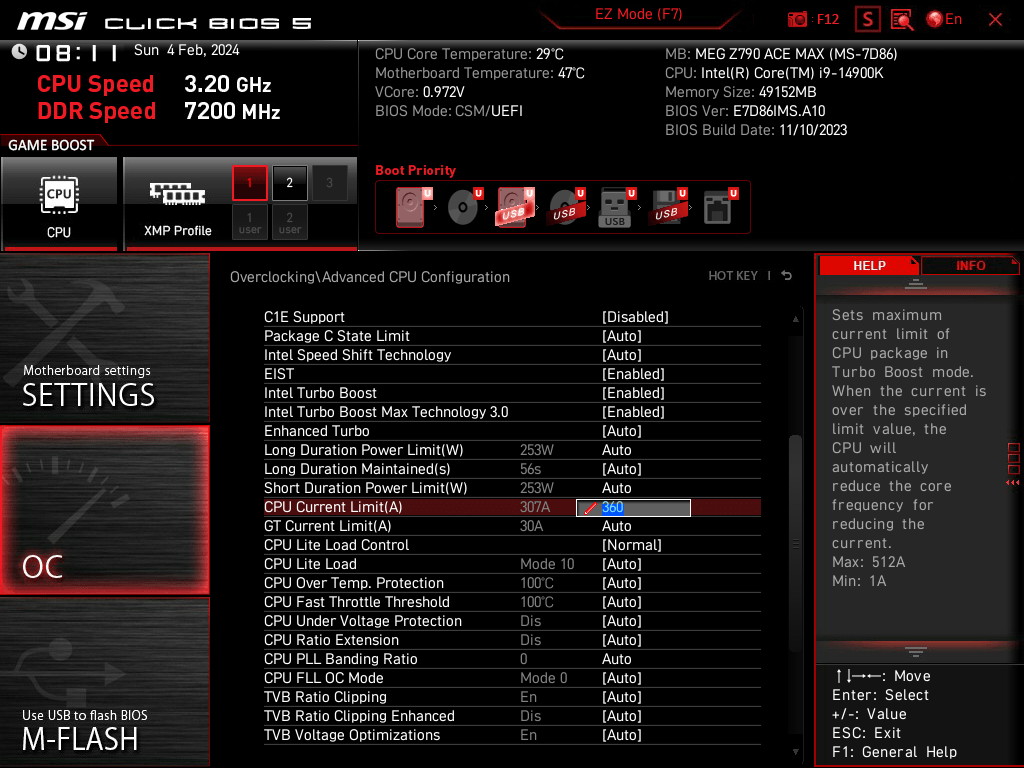Select the USB key boot device icon
Viewport: 1024px width, 768px height.
(616, 207)
